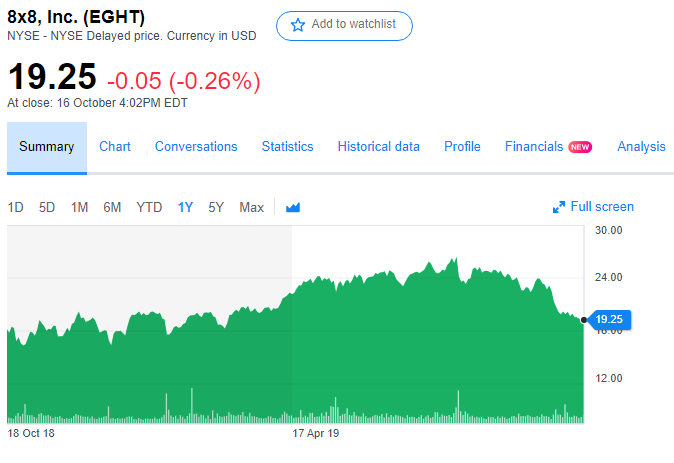Click the large 19.25 price quote
Image resolution: width=674 pixels, height=463 pixels.
(x=52, y=77)
